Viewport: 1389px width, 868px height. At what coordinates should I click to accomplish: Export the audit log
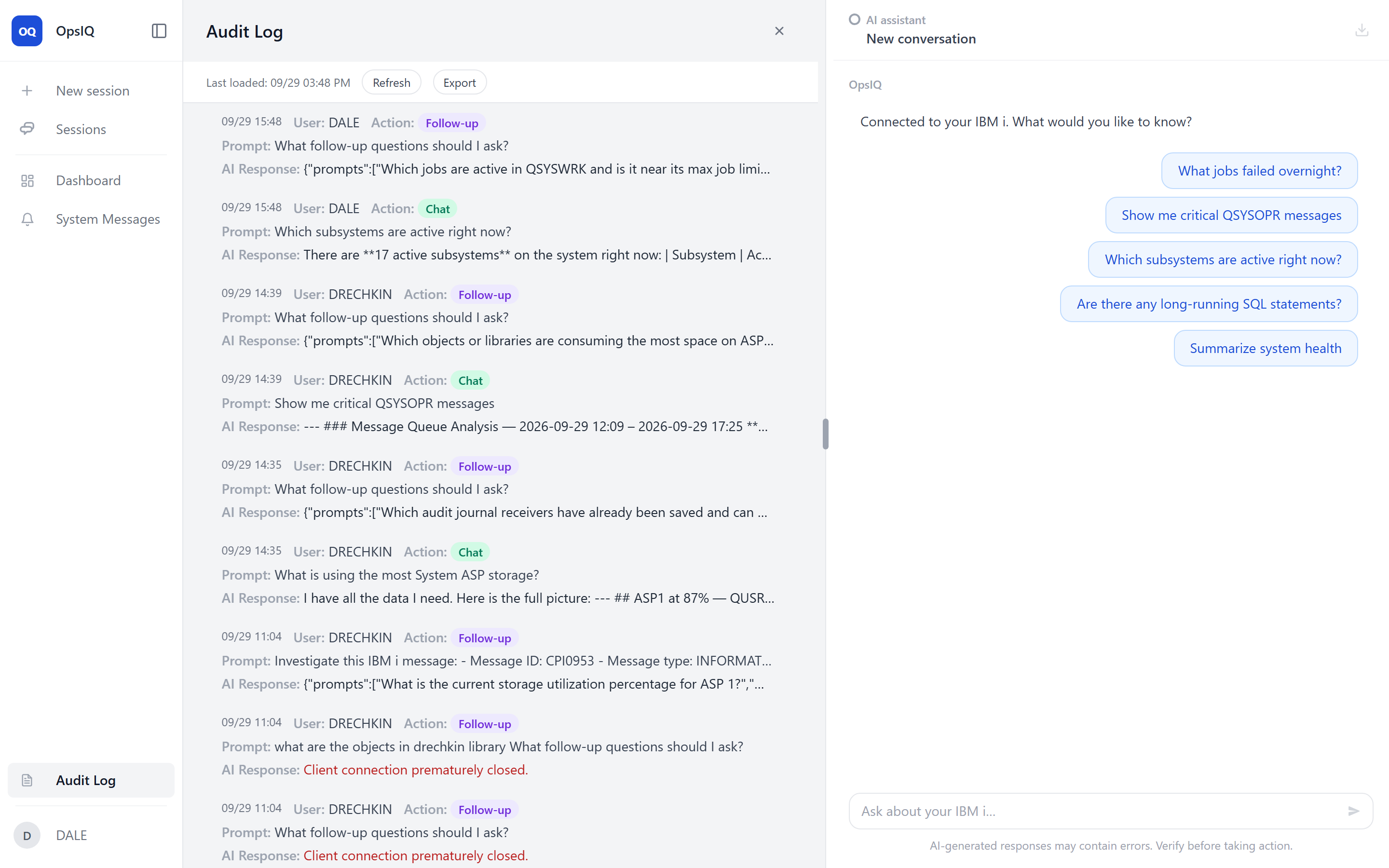coord(459,82)
